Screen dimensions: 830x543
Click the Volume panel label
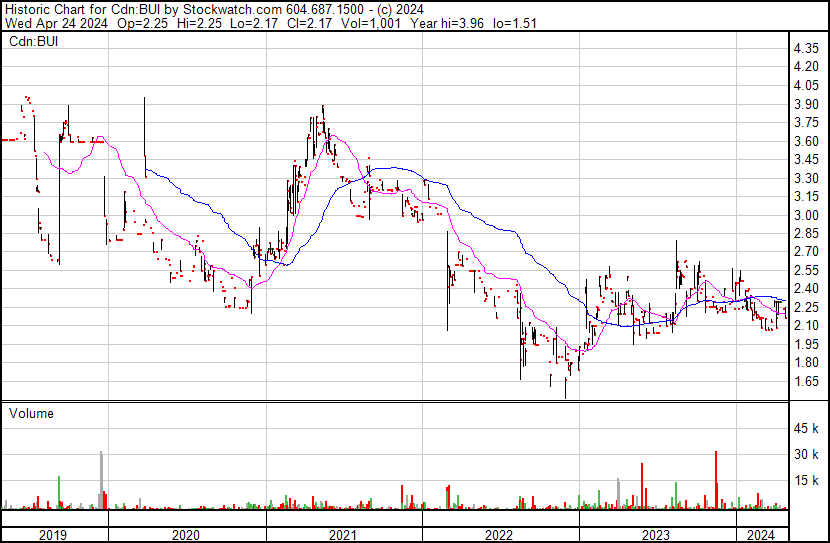click(x=31, y=413)
